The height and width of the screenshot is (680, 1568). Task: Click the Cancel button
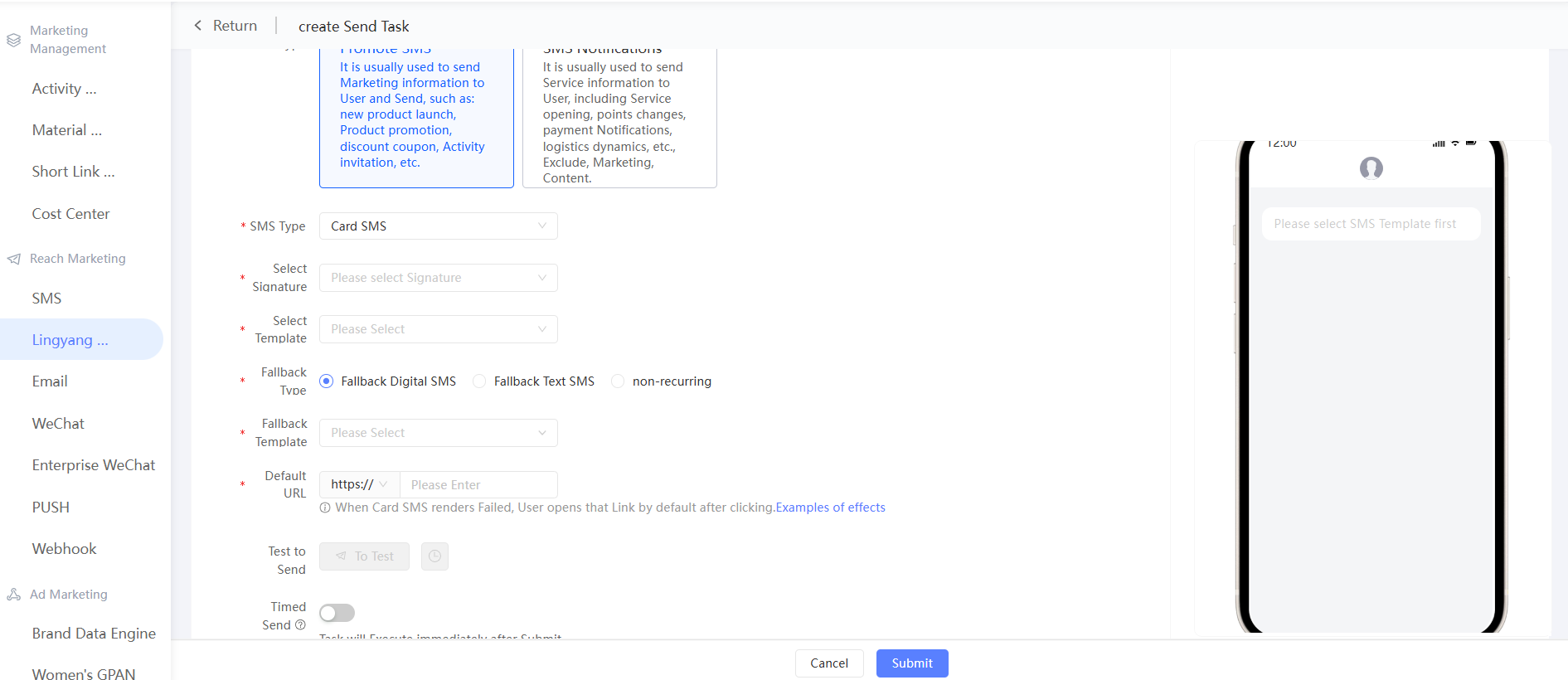829,663
